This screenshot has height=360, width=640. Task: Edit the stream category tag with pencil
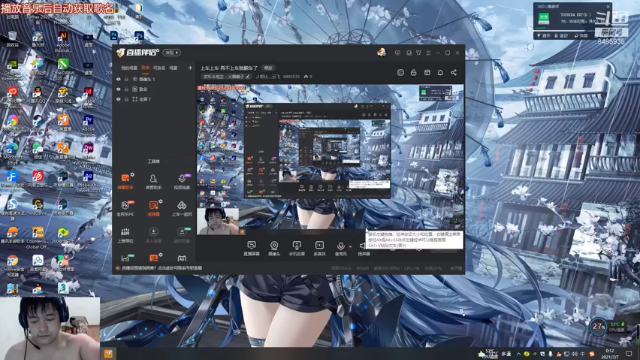(x=248, y=76)
